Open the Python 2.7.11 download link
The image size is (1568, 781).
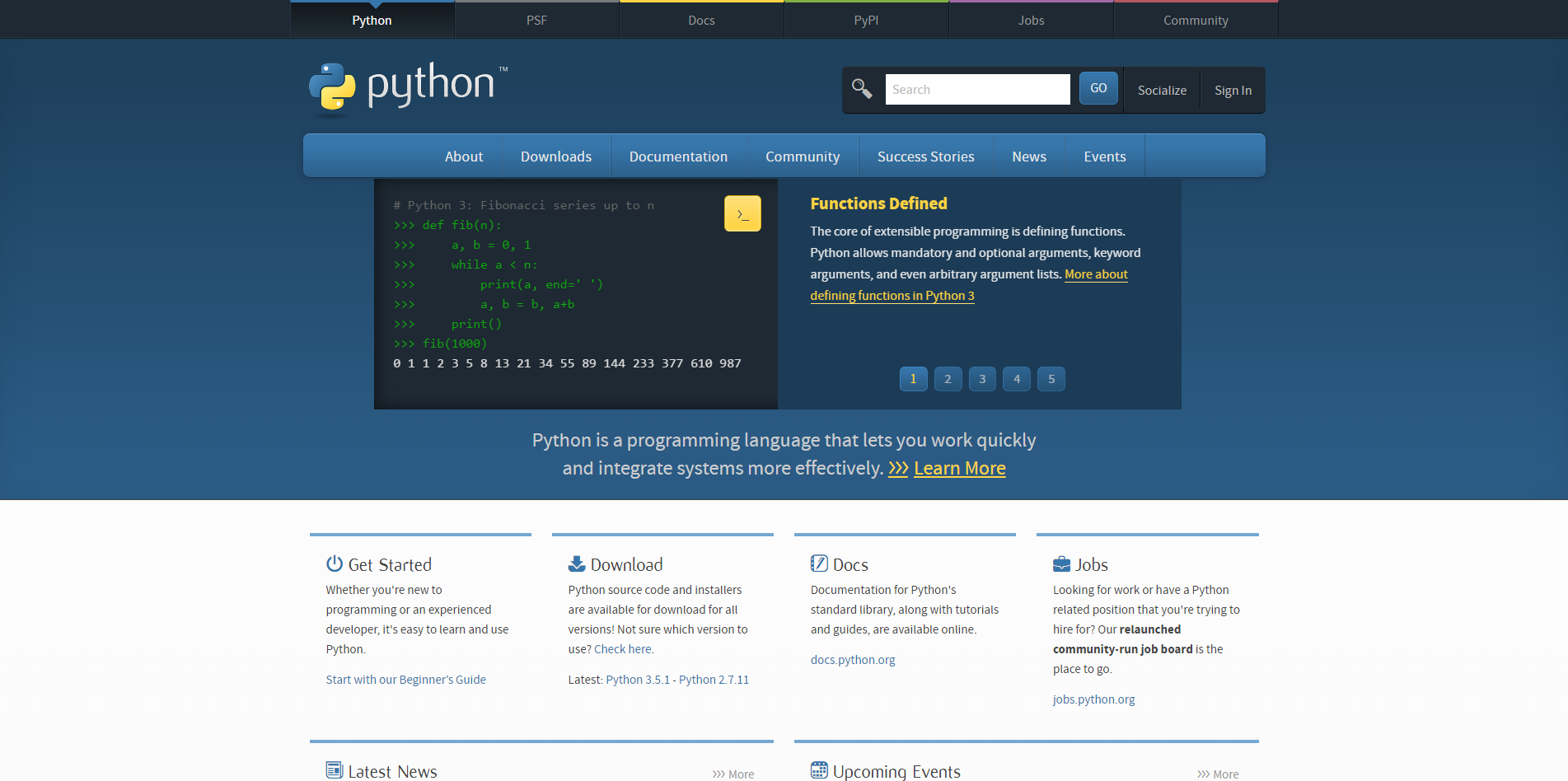tap(714, 680)
